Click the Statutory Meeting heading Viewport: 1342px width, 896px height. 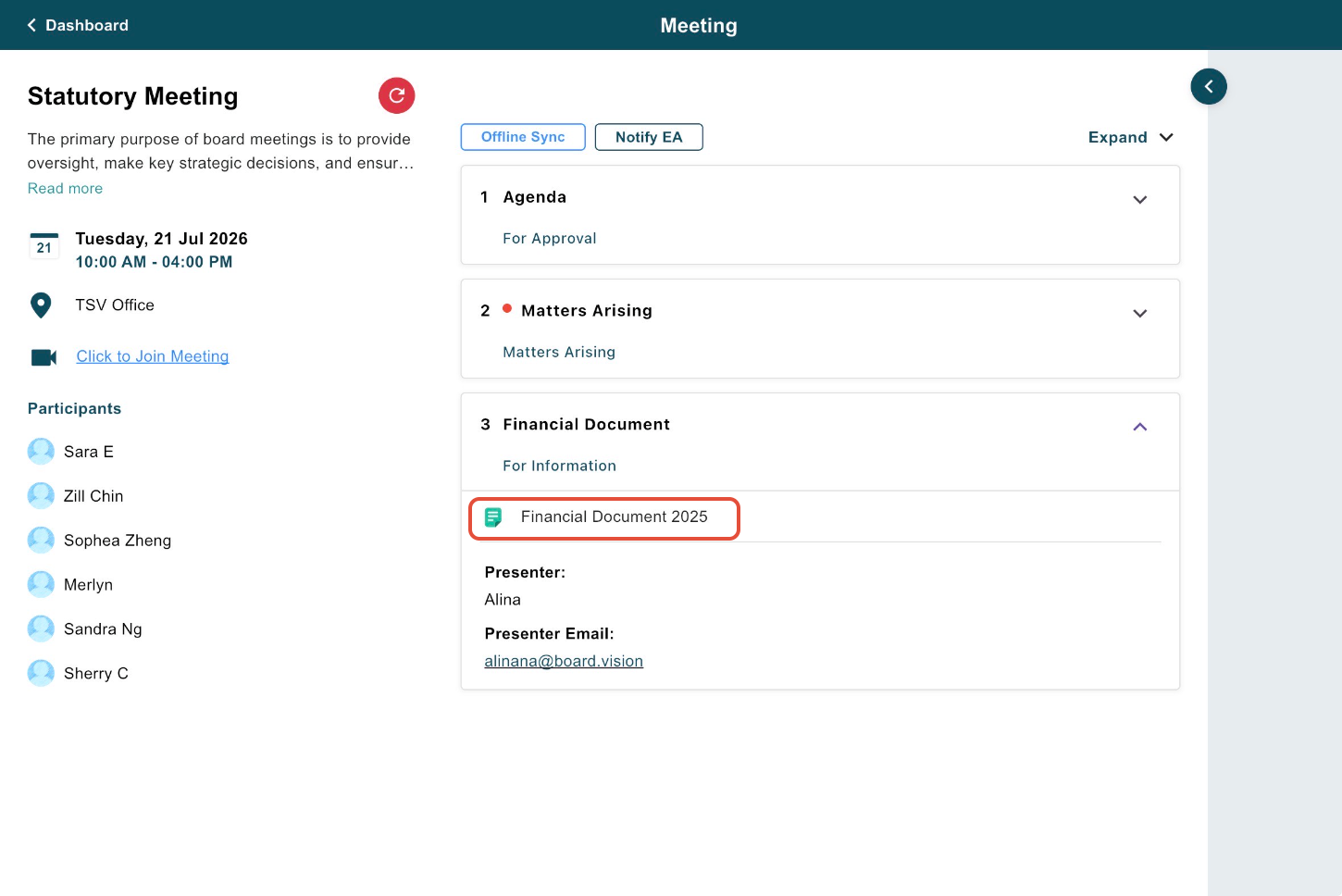[x=133, y=96]
